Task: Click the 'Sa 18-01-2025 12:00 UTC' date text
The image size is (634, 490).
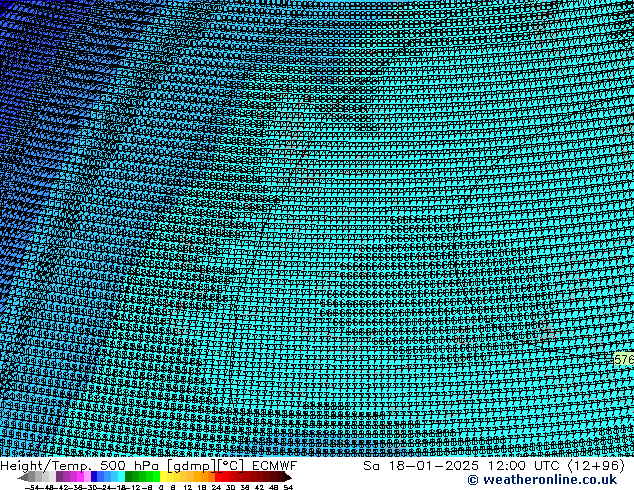Action: tap(461, 466)
